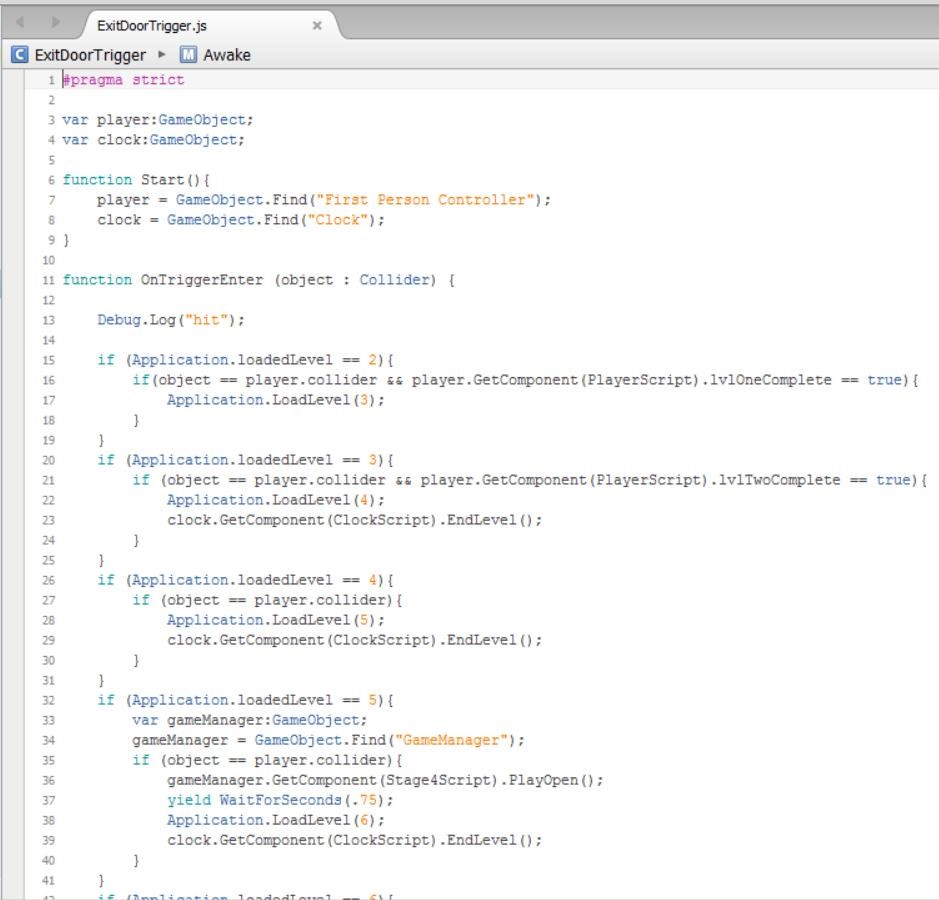The width and height of the screenshot is (939, 900).
Task: Open the Awake method breadcrumb dropdown
Action: tap(227, 55)
